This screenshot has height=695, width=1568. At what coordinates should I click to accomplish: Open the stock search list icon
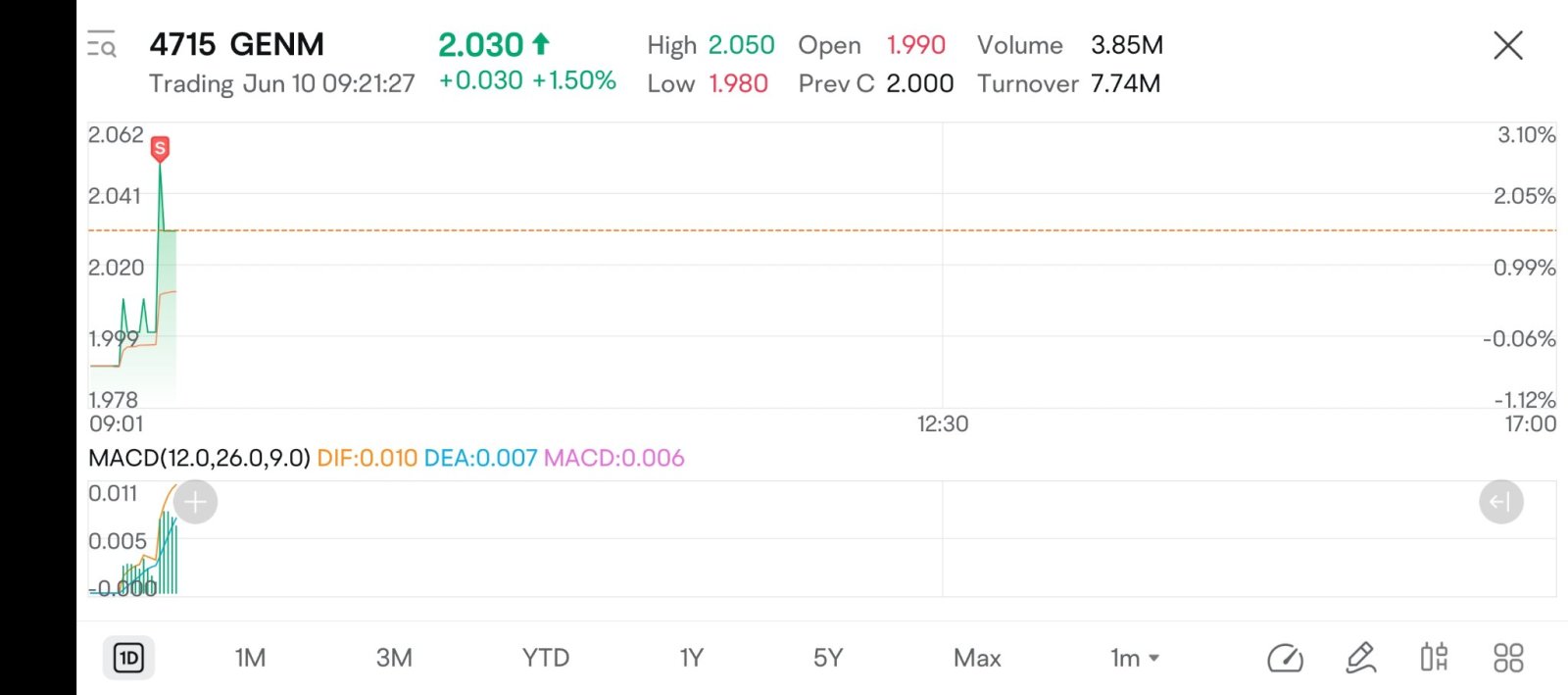101,45
